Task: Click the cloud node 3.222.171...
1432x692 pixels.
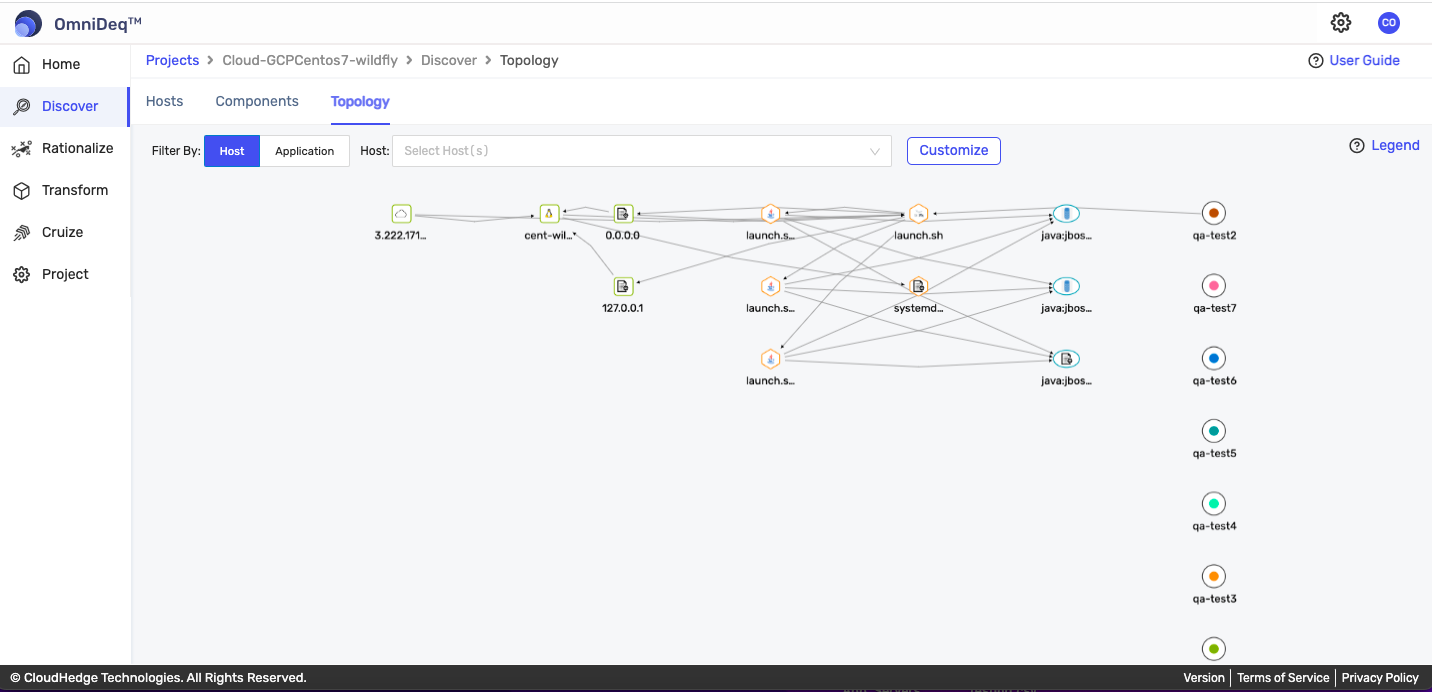Action: tap(401, 213)
